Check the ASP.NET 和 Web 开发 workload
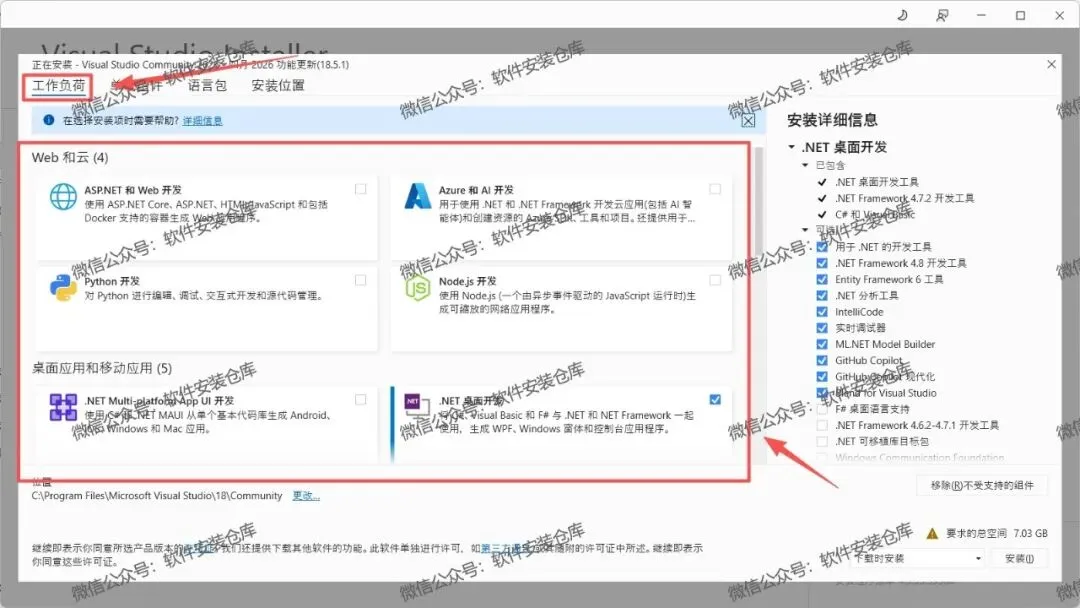 (x=360, y=189)
